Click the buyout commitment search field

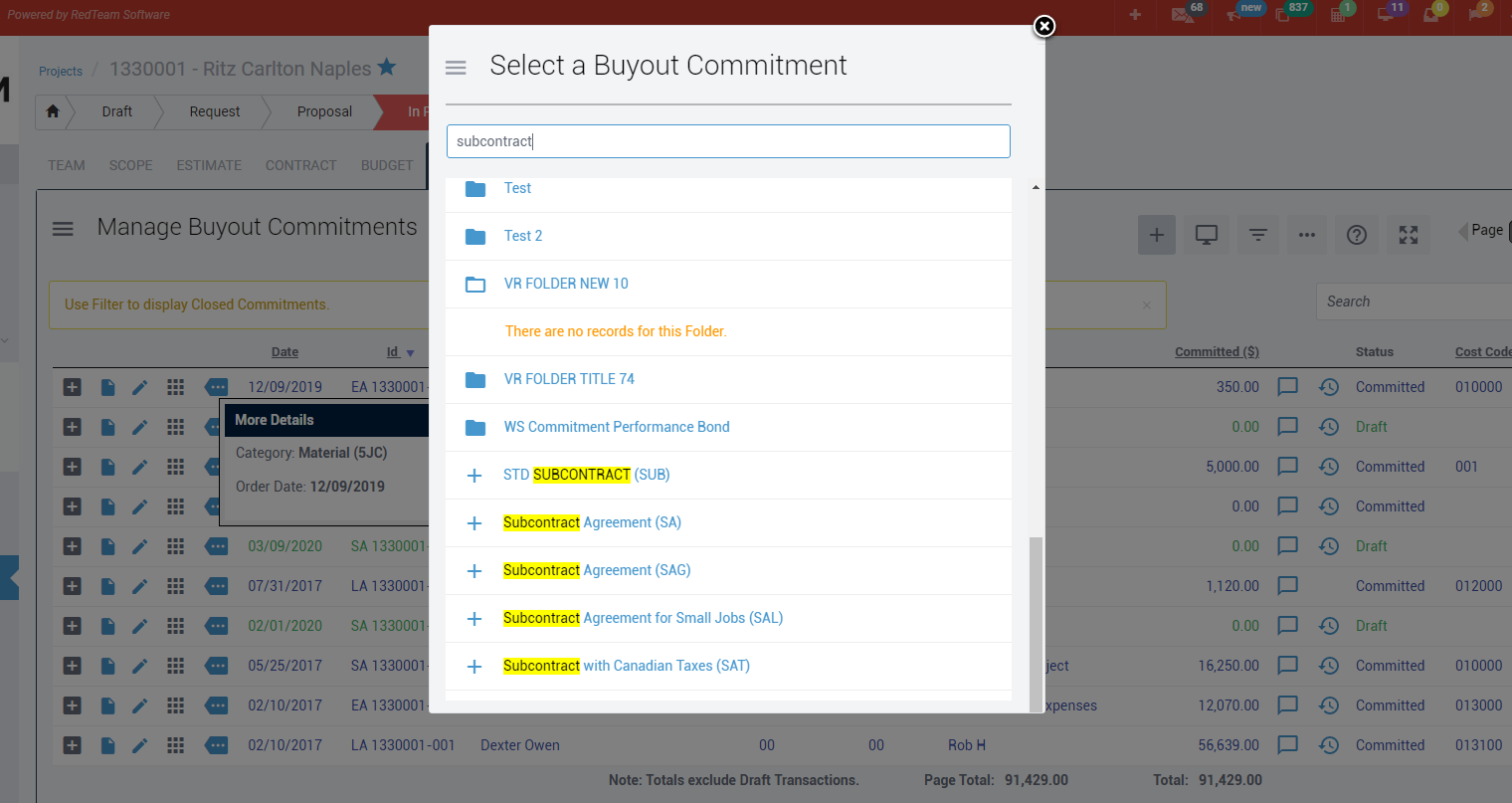728,141
